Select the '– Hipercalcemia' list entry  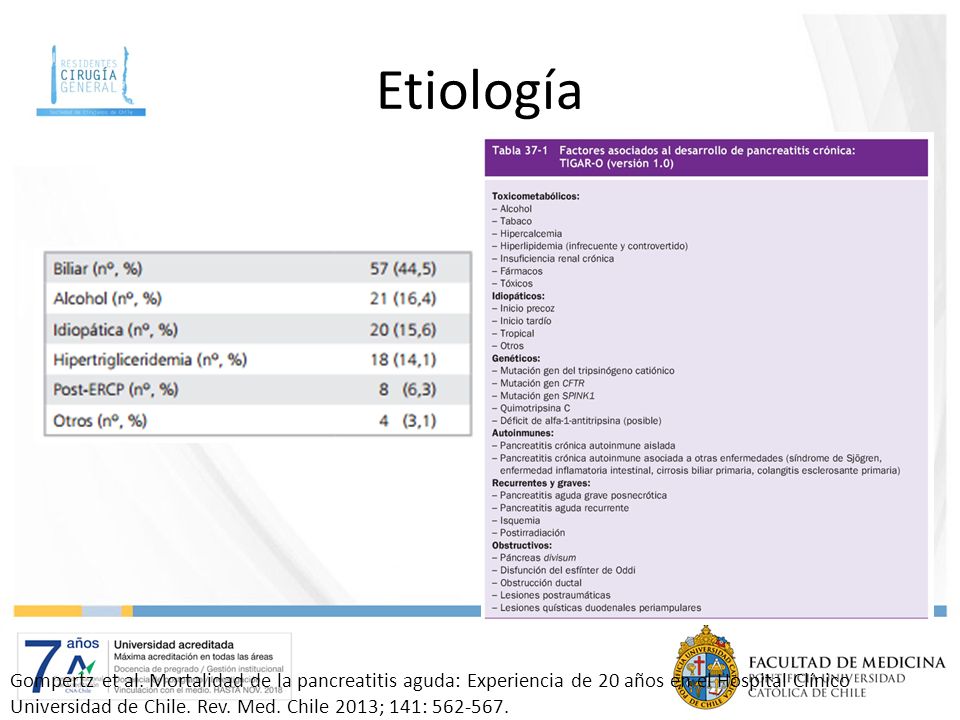[527, 234]
